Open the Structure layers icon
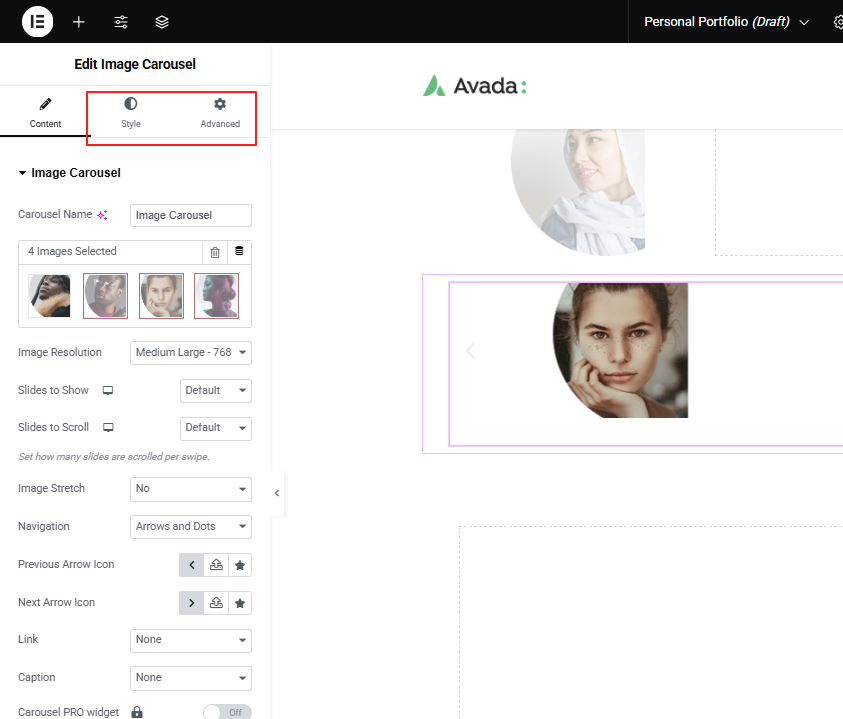The height and width of the screenshot is (719, 843). pyautogui.click(x=162, y=22)
